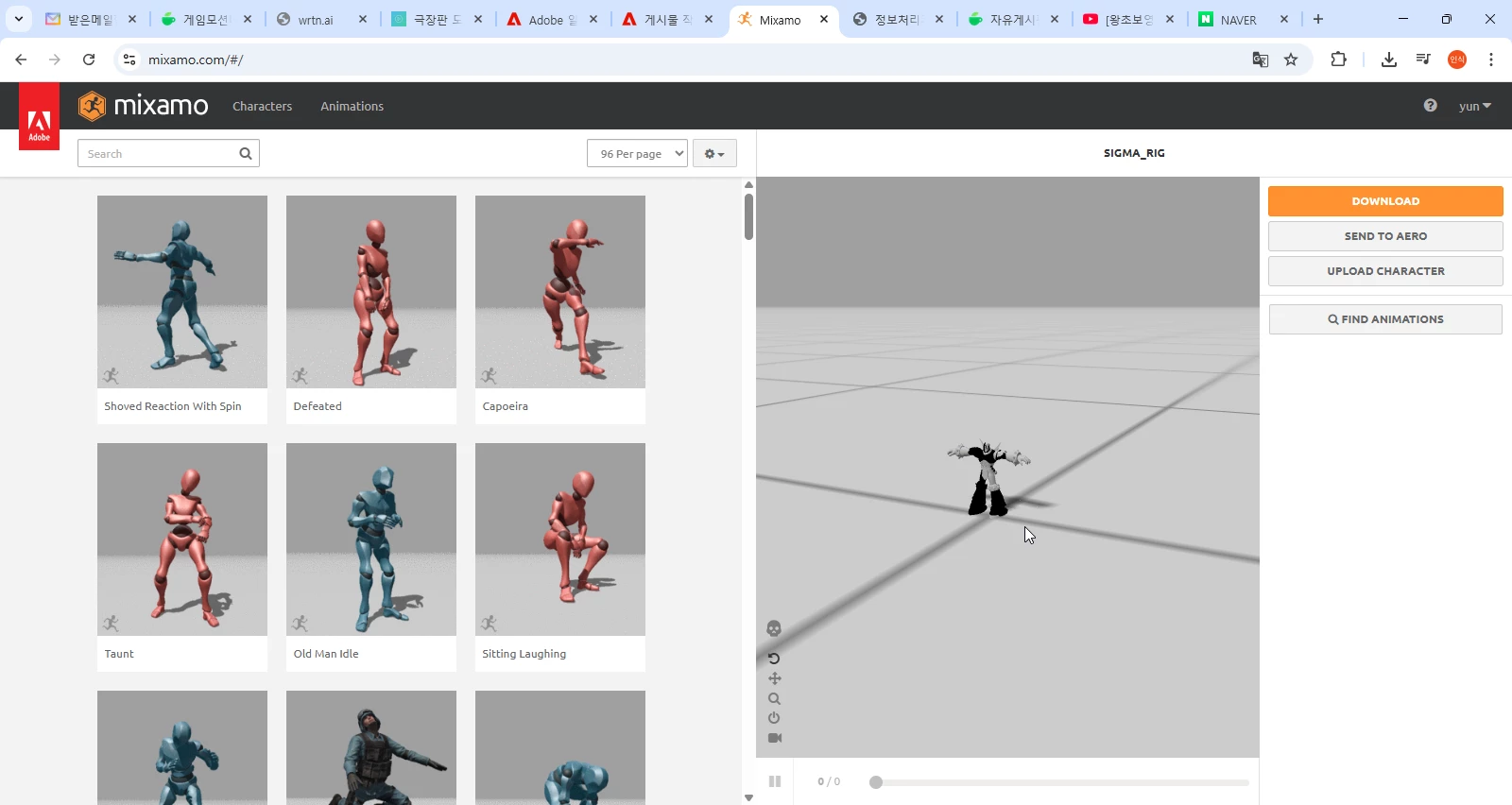Click the SIGMA_RIG character model in viewport
This screenshot has width=1512, height=805.
pos(988,478)
